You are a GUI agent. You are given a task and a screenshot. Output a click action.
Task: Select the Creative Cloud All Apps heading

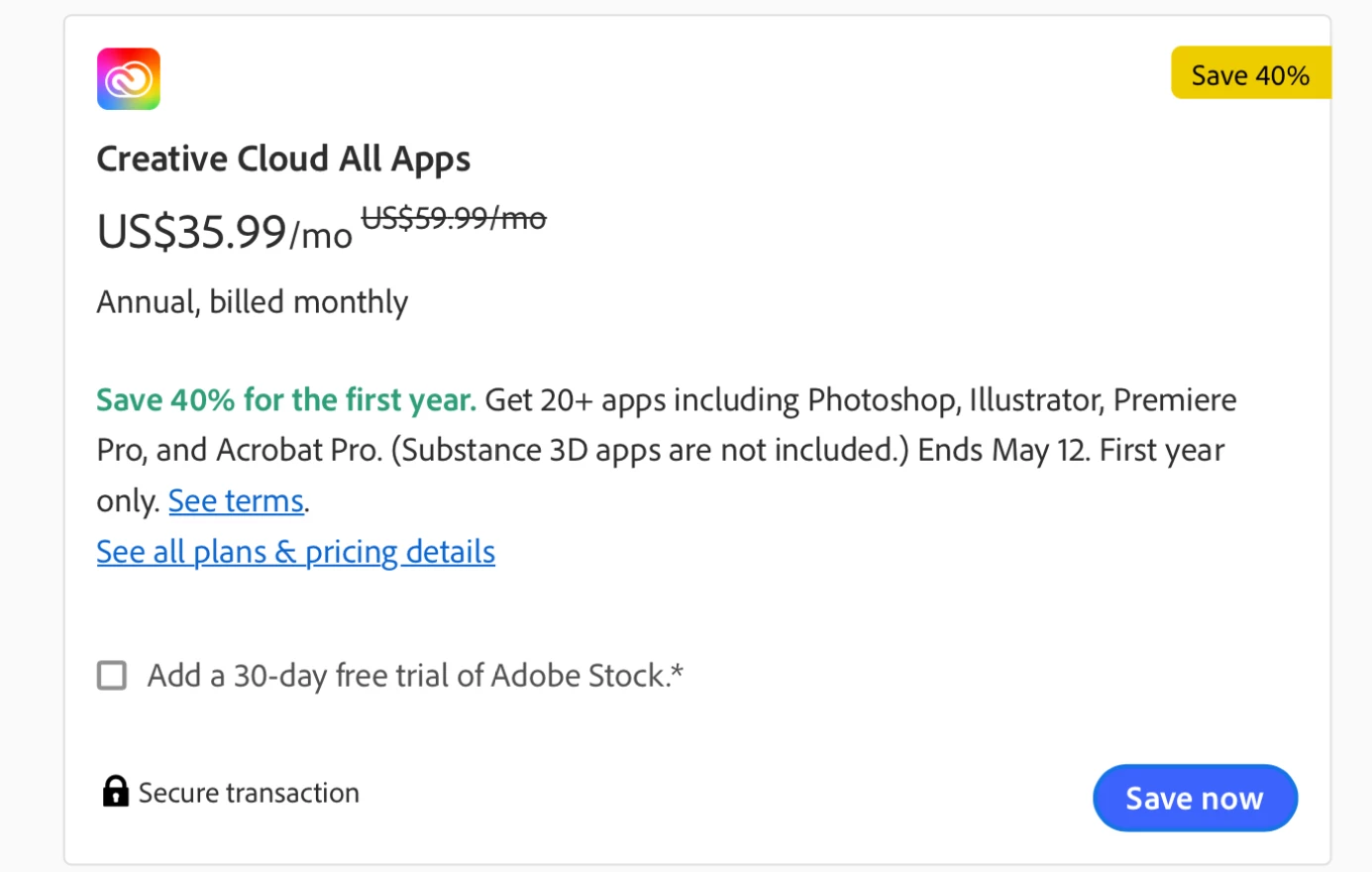(x=283, y=160)
